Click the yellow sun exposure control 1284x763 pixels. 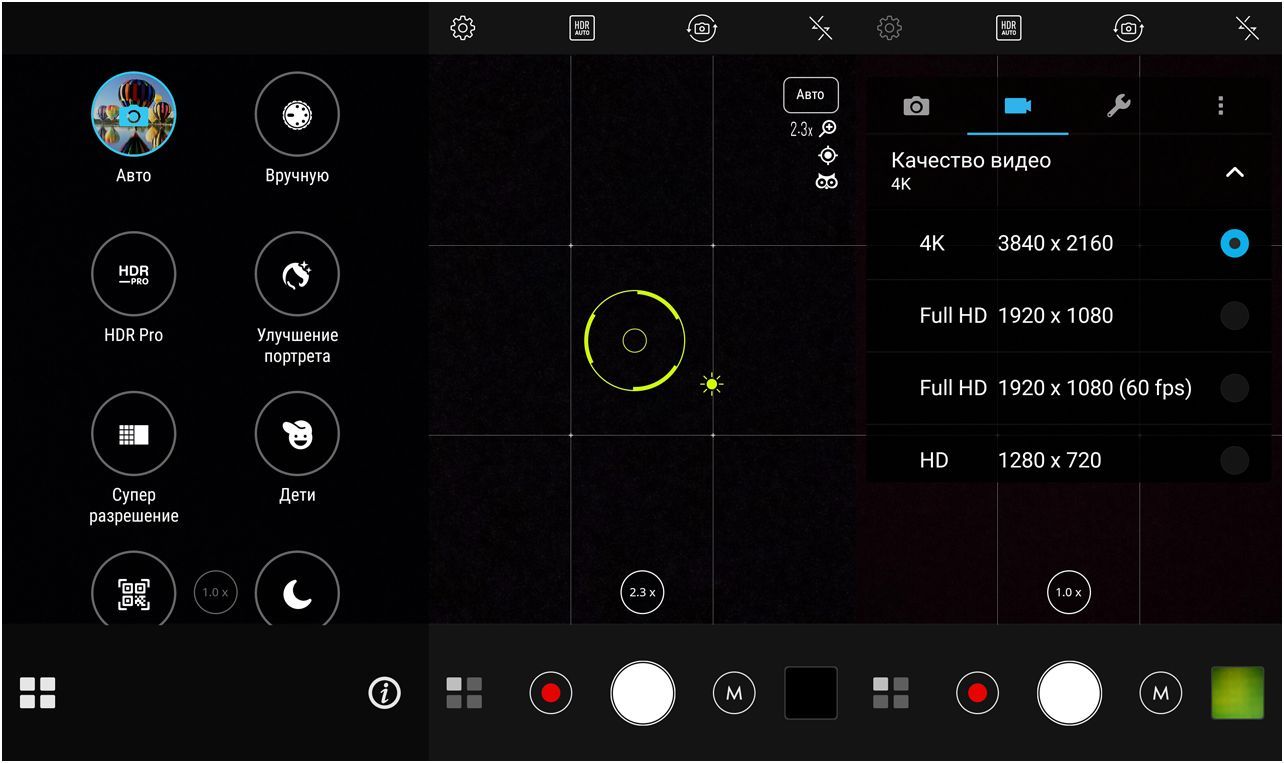711,384
